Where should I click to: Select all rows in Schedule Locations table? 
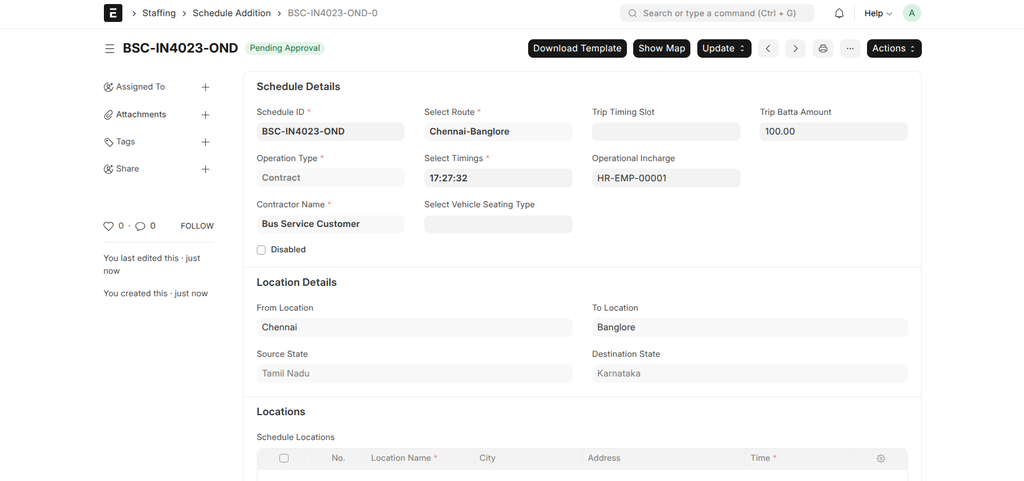pyautogui.click(x=284, y=458)
